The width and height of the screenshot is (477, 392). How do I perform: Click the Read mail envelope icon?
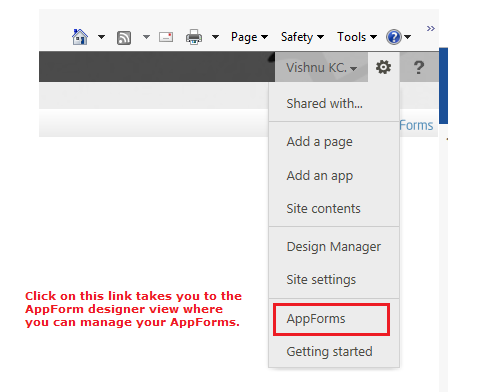166,37
